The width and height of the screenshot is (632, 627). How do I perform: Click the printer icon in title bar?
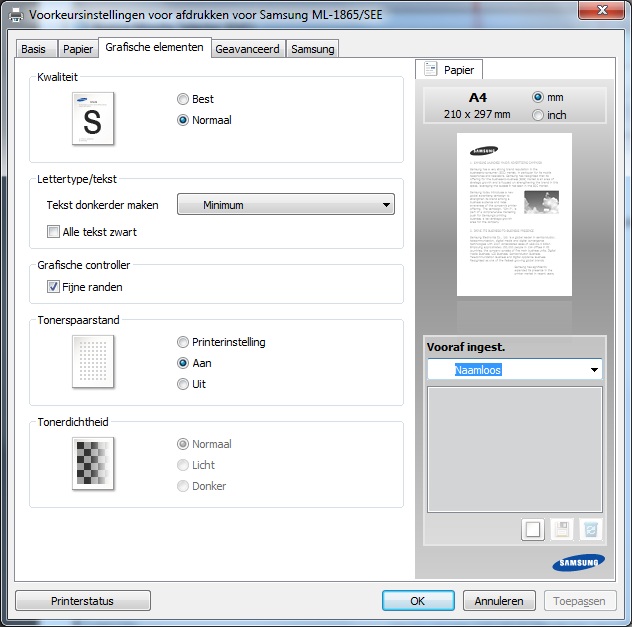tap(14, 14)
